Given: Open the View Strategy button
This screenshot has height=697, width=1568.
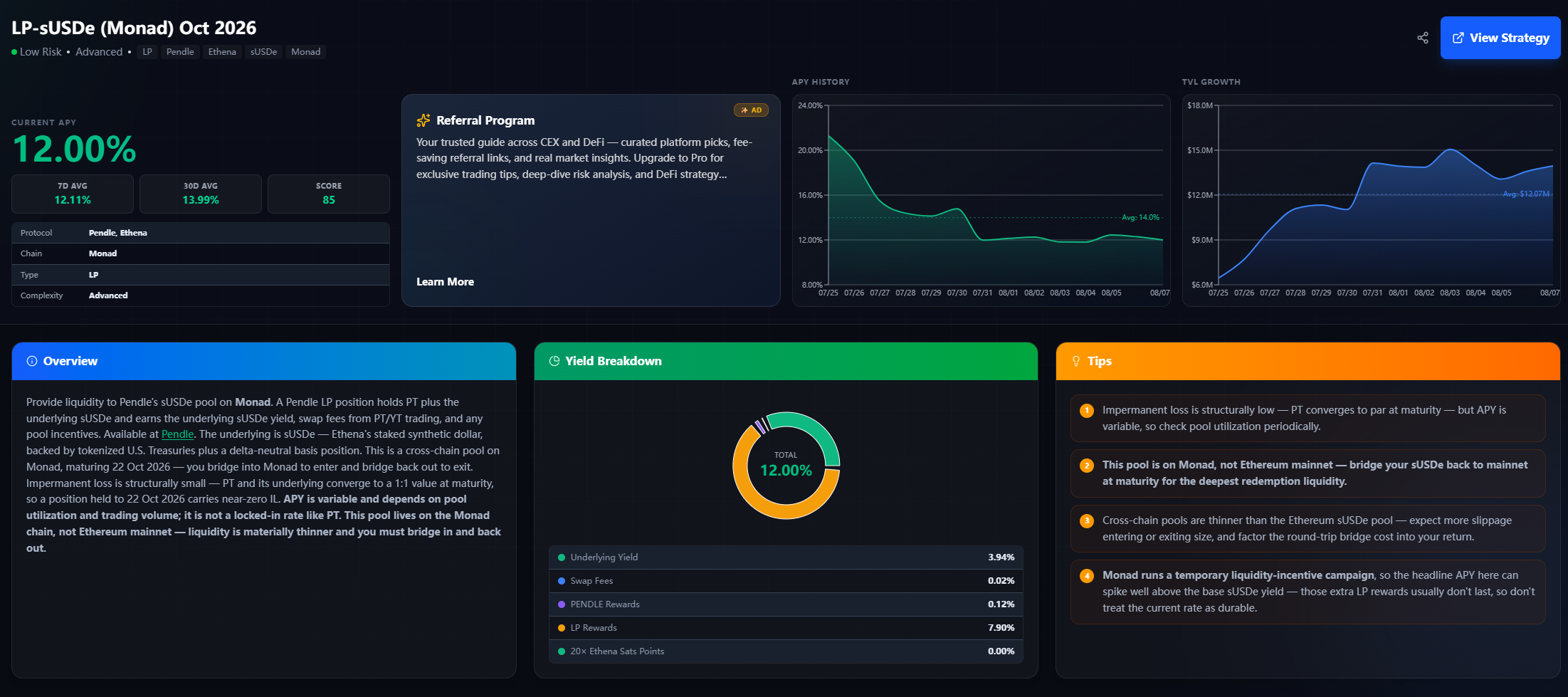Looking at the screenshot, I should 1500,38.
